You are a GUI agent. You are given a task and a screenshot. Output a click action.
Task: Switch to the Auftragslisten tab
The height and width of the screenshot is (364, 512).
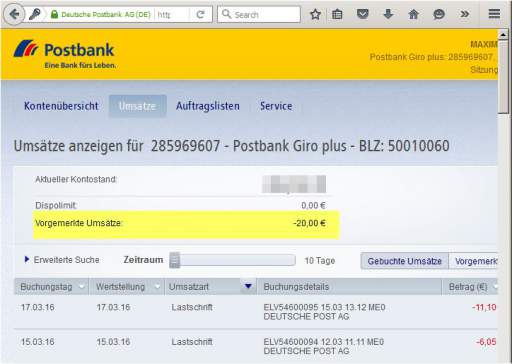click(x=208, y=106)
